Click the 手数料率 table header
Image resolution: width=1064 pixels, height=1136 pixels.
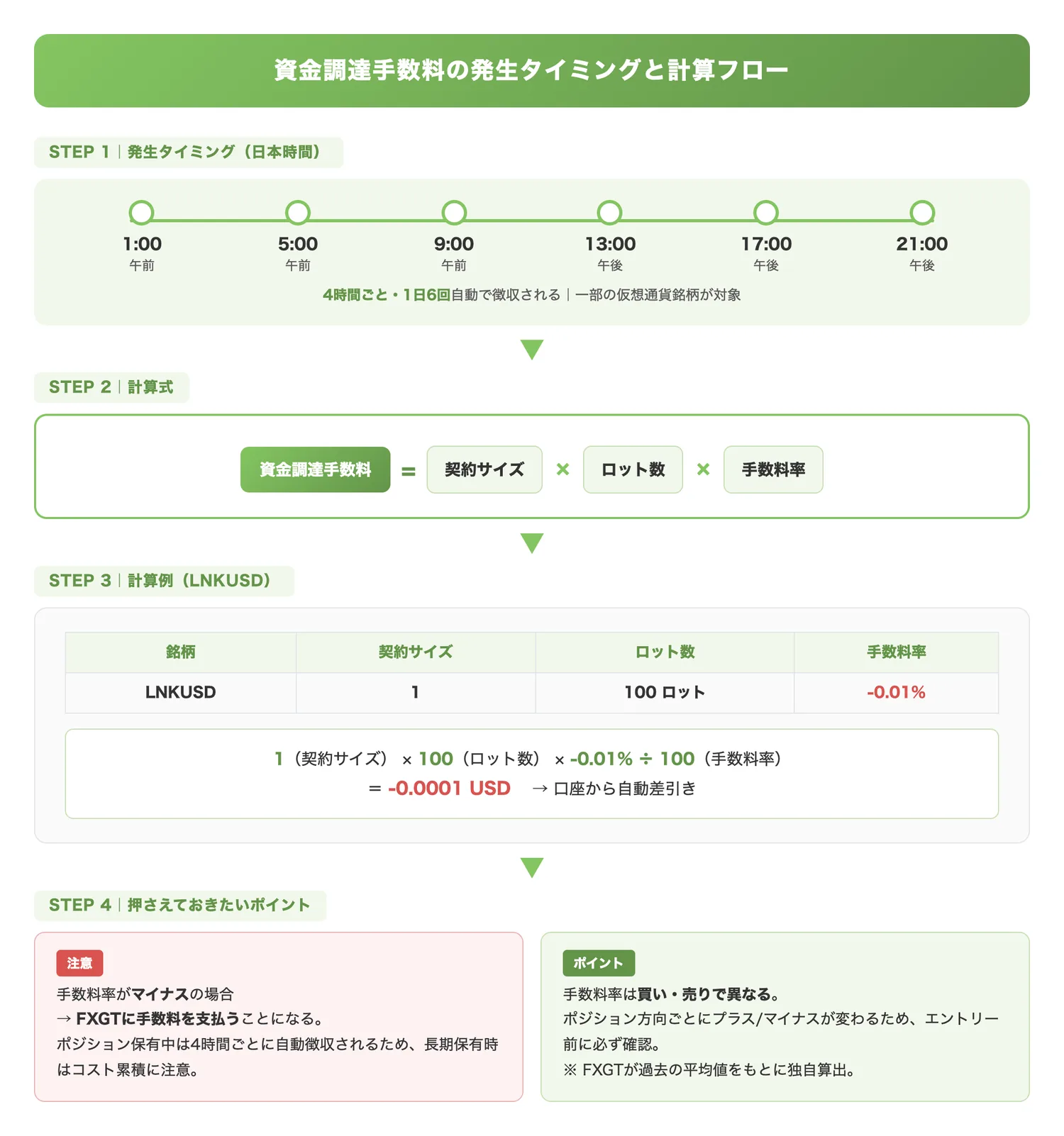point(897,652)
